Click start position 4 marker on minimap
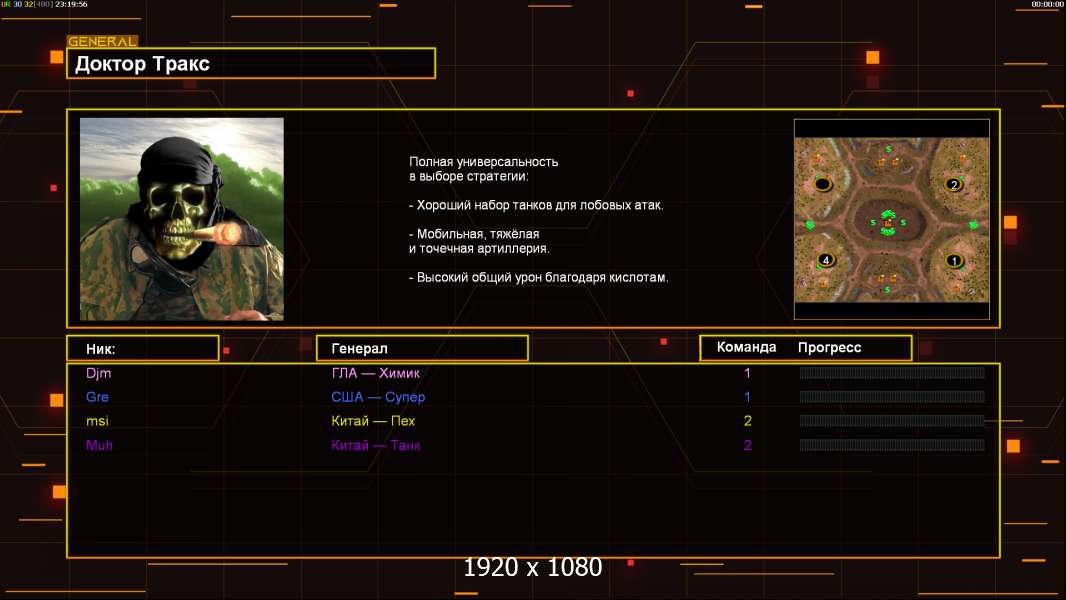 tap(825, 260)
